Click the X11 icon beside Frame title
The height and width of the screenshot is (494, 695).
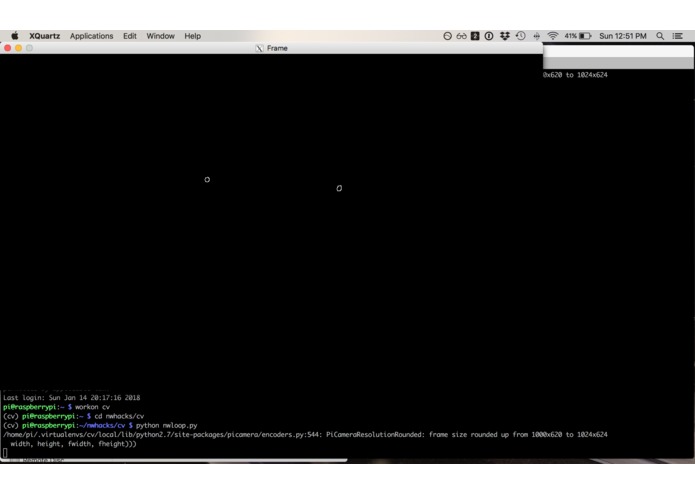259,48
